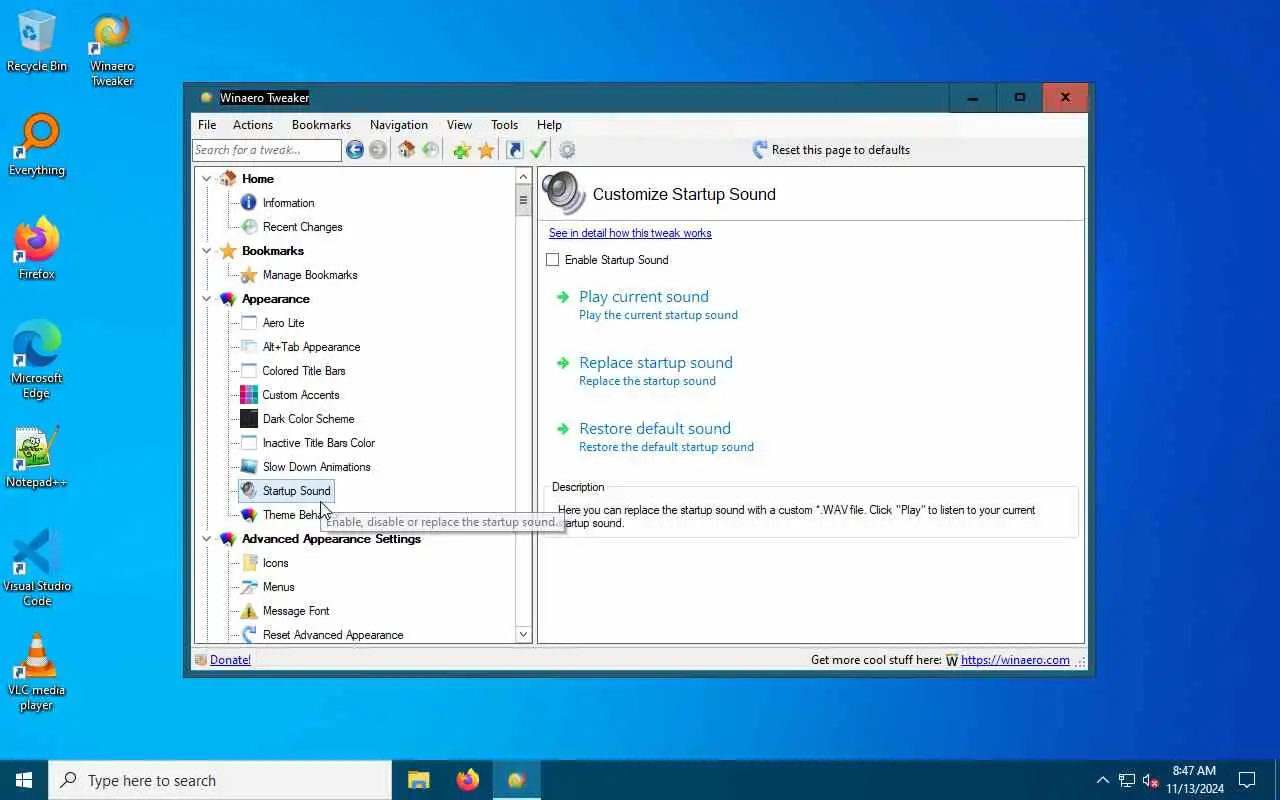Image resolution: width=1280 pixels, height=800 pixels.
Task: Open Recent Changes in tree
Action: tap(302, 227)
